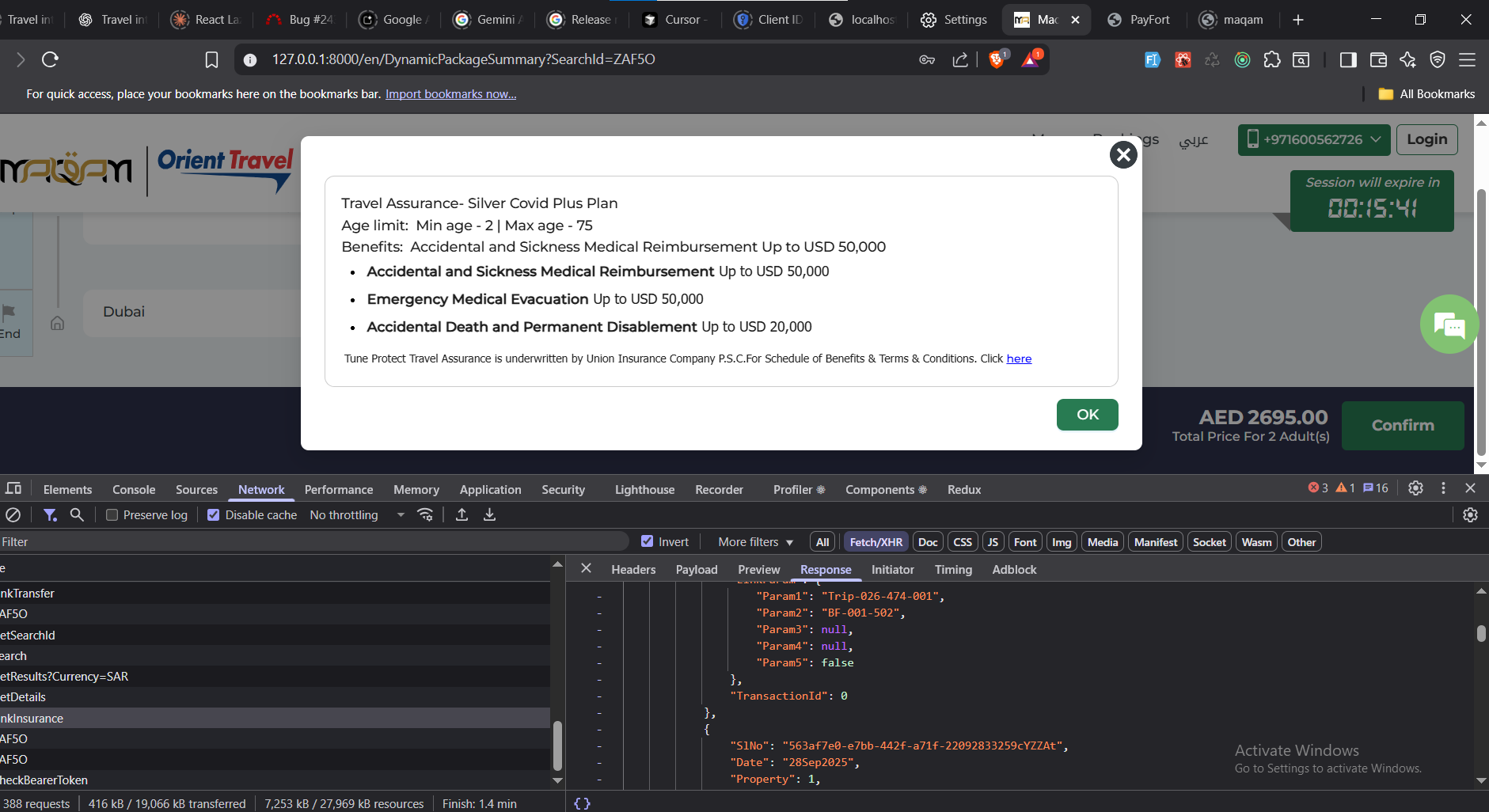Image resolution: width=1489 pixels, height=812 pixels.
Task: Toggle the Invert filter checkbox
Action: coord(648,541)
